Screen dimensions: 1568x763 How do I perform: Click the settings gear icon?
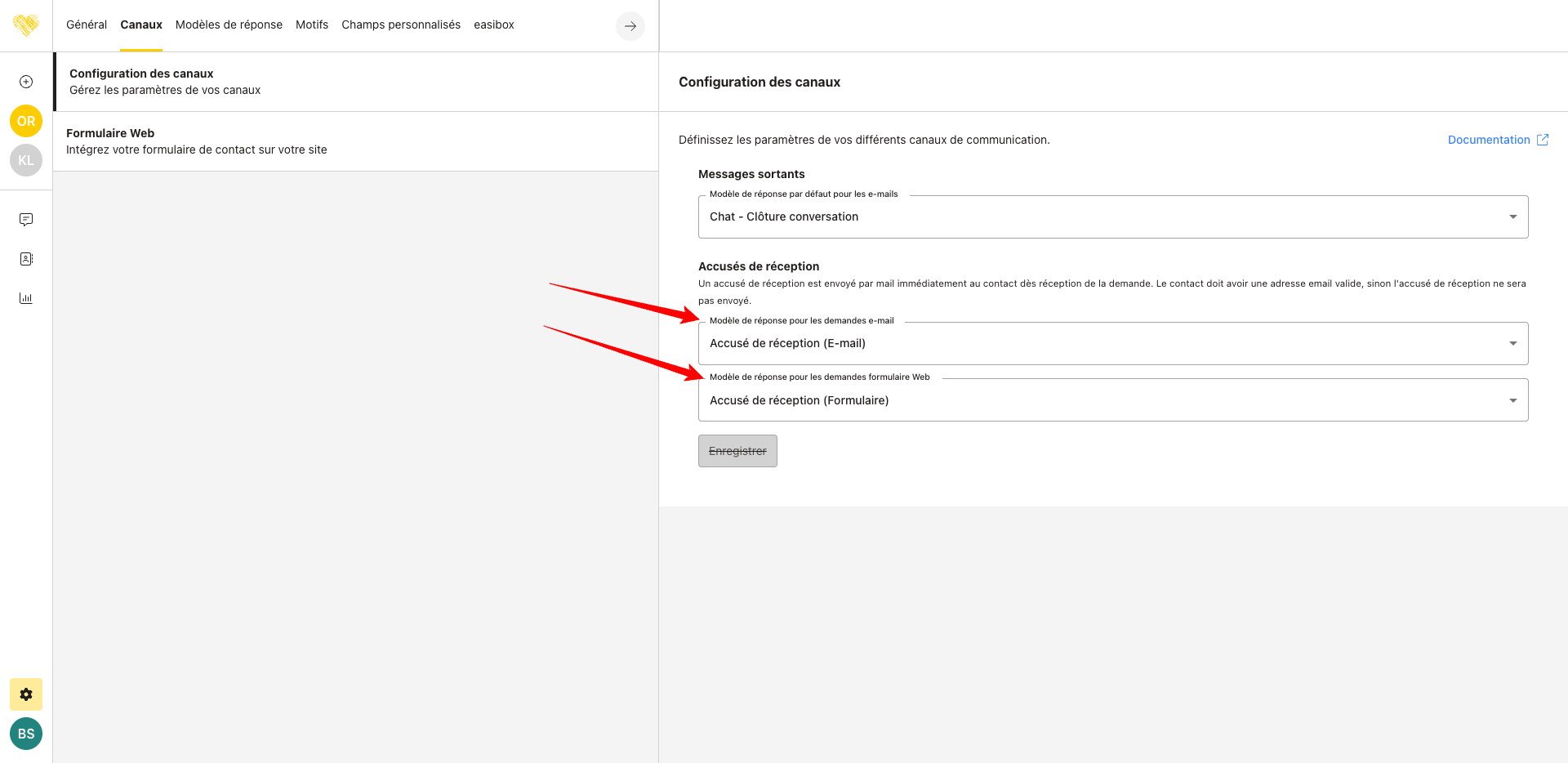26,694
